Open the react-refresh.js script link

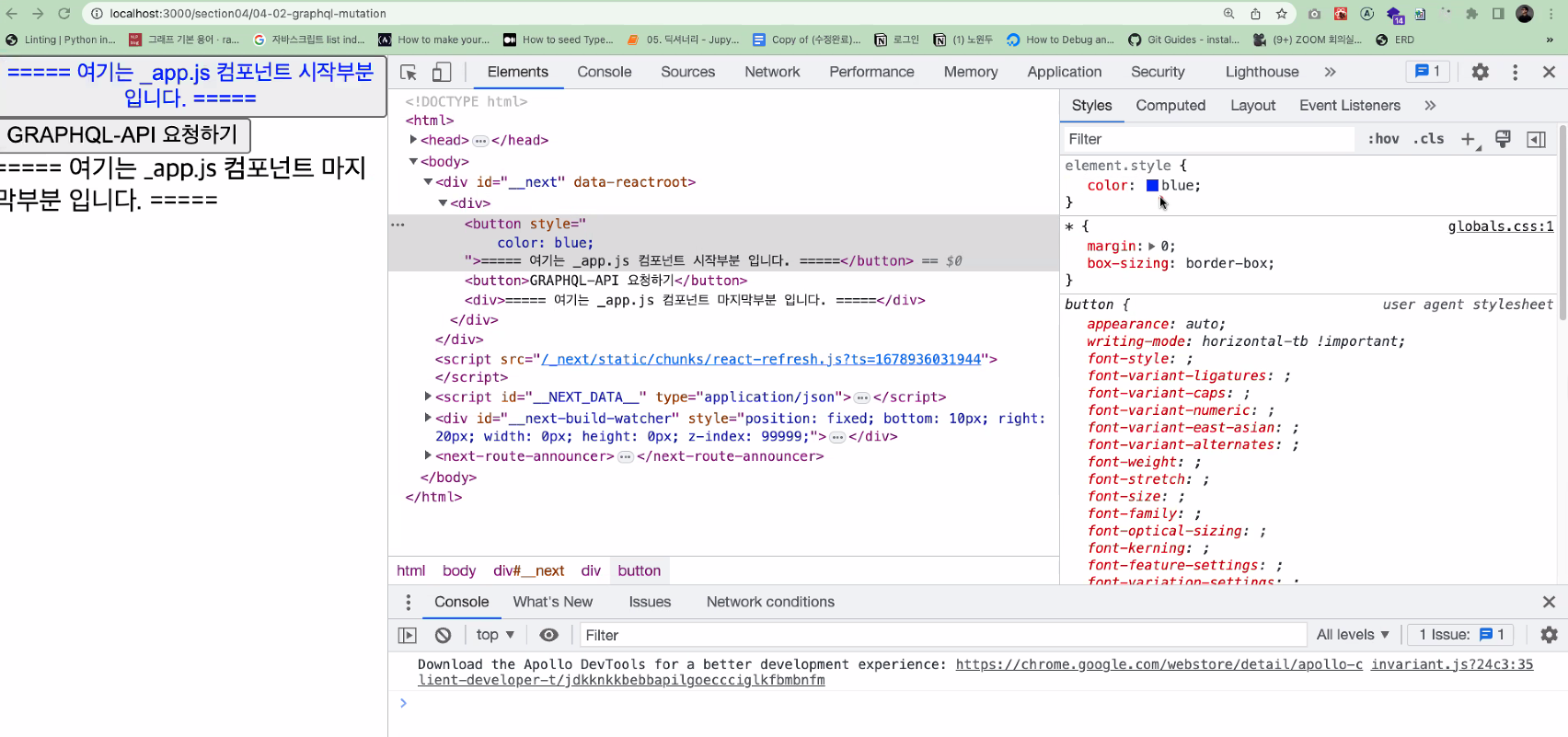761,359
